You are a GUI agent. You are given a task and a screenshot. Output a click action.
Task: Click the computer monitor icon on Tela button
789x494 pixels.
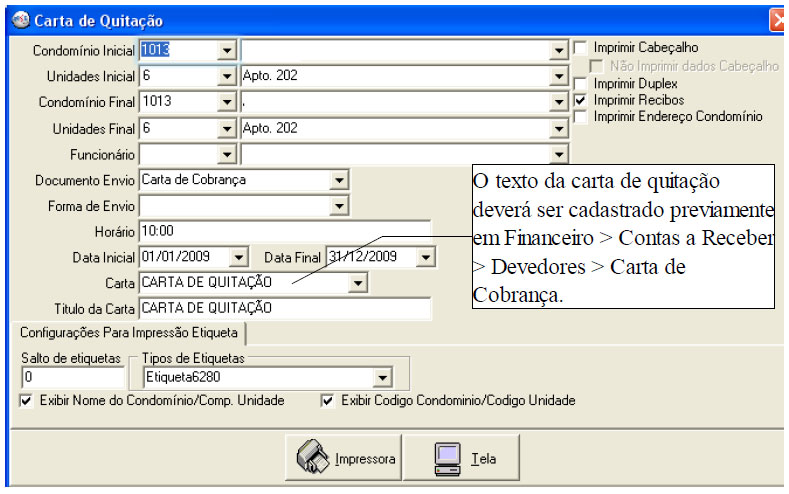[447, 458]
